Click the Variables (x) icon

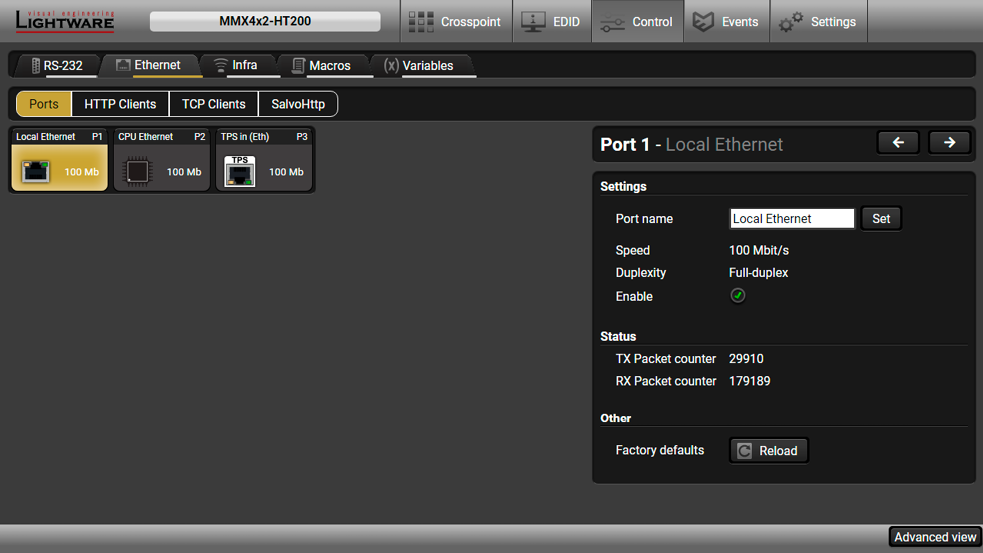pyautogui.click(x=391, y=65)
